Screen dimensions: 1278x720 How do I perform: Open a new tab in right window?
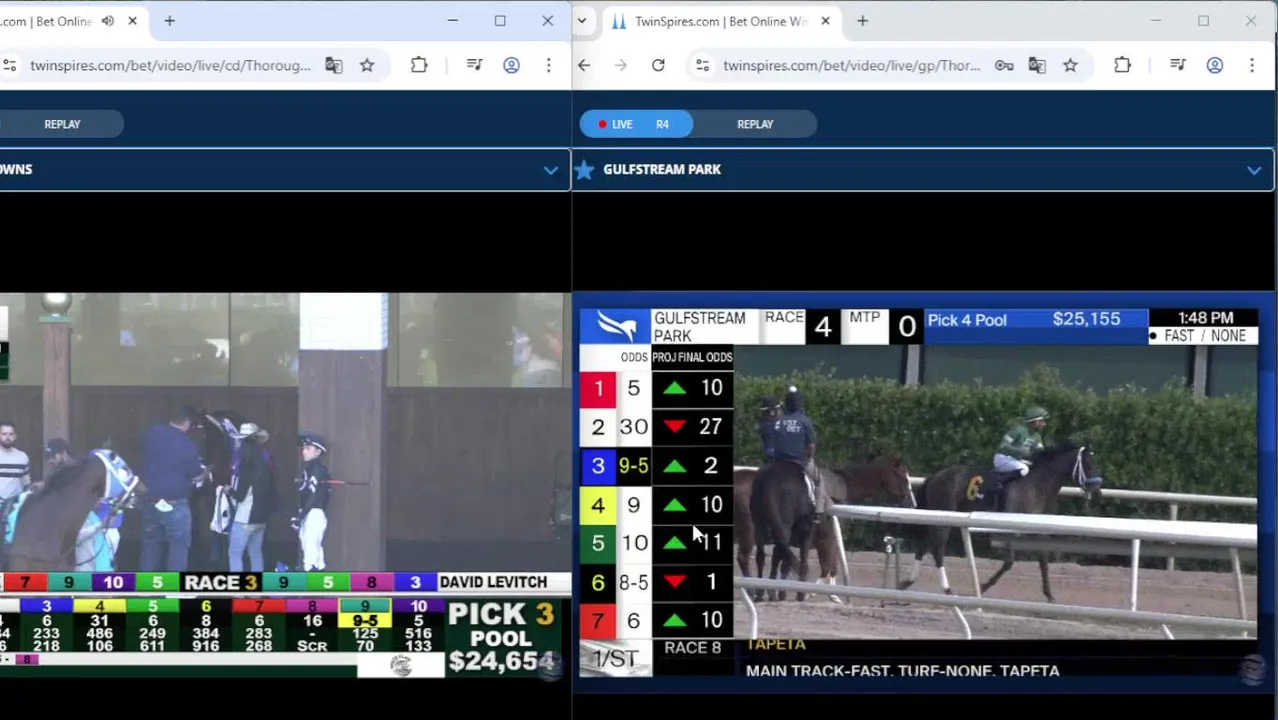pos(862,21)
